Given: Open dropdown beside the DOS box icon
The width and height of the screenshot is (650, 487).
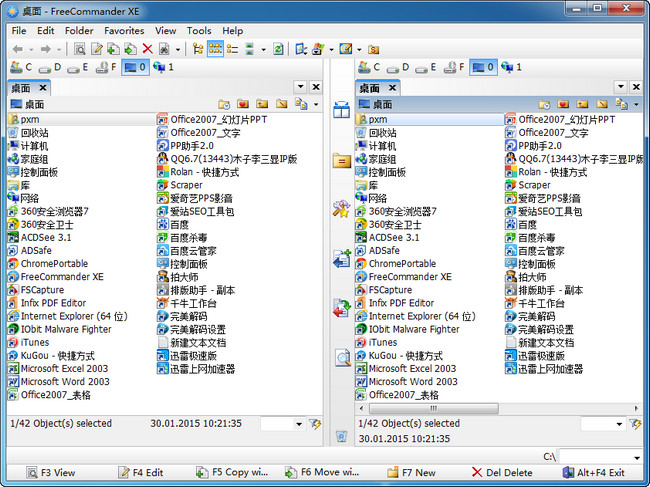Looking at the screenshot, I should coord(331,50).
